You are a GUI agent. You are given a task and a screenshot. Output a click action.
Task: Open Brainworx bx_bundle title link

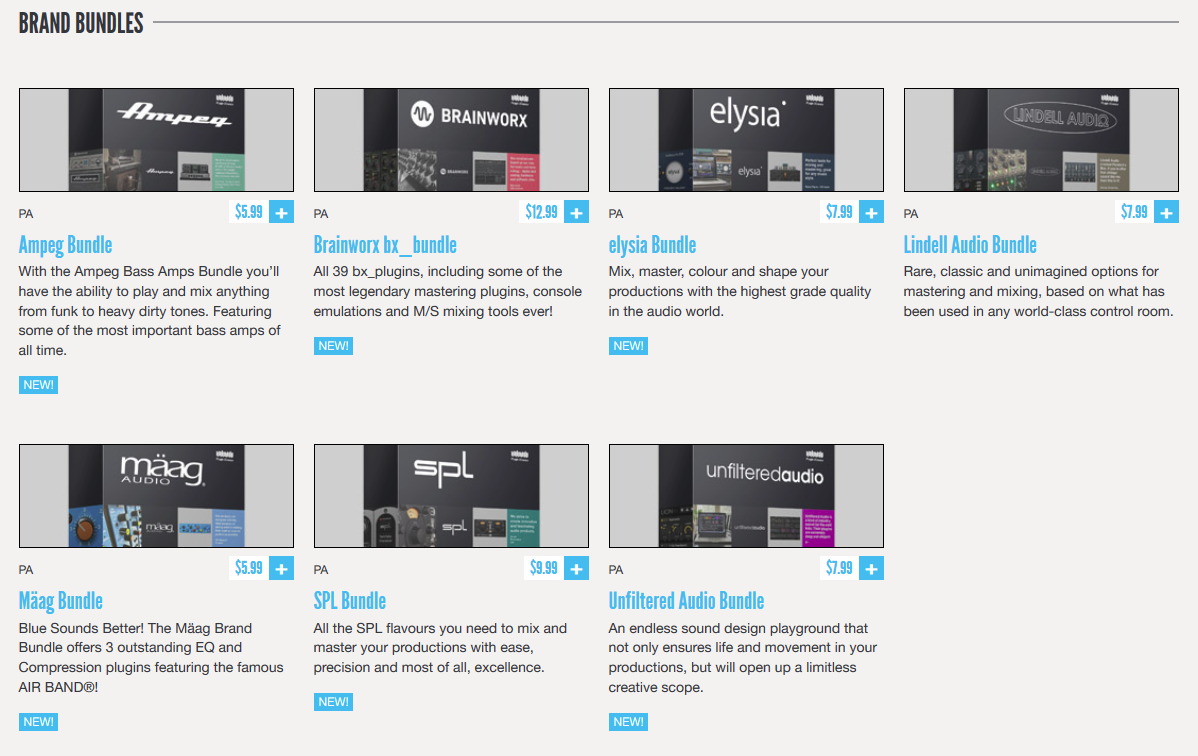click(385, 245)
